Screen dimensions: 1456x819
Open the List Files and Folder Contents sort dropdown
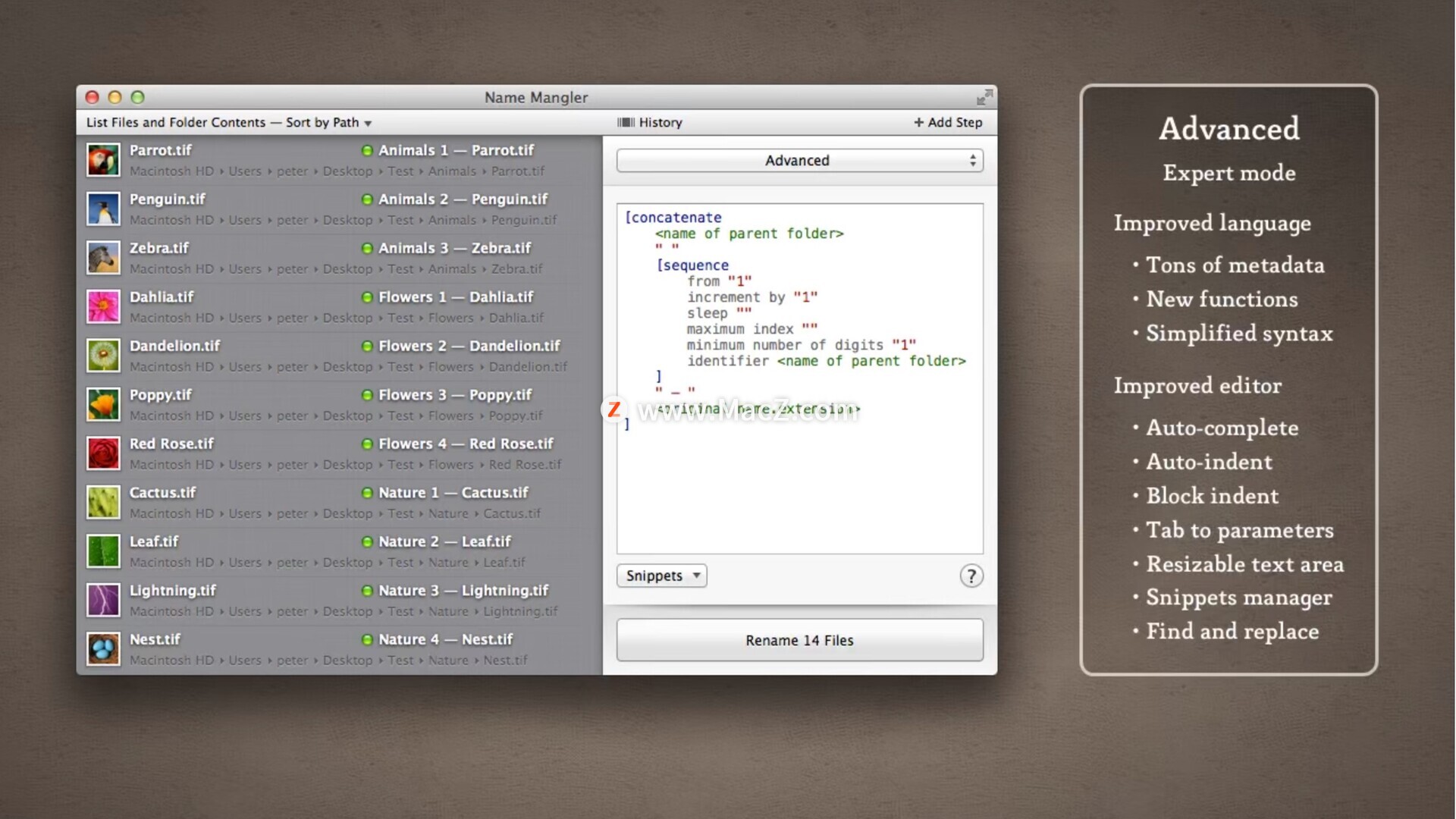(229, 122)
